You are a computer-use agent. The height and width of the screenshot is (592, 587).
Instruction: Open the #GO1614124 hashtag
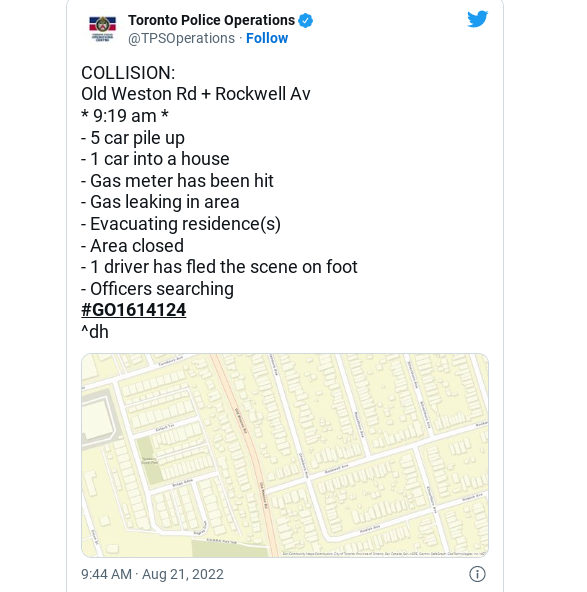pos(134,310)
